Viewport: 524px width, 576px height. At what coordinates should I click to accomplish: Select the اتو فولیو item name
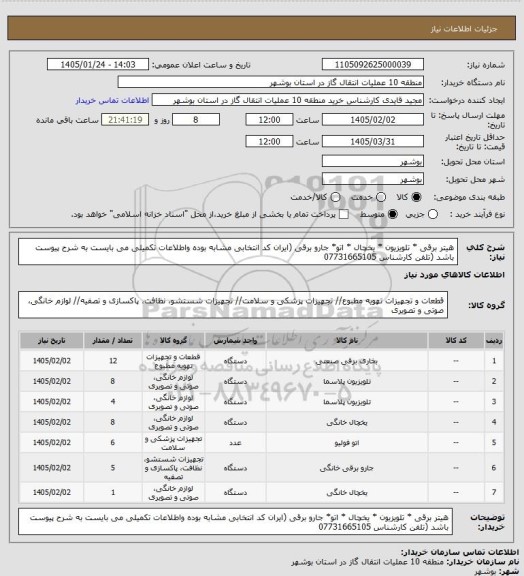(x=347, y=443)
